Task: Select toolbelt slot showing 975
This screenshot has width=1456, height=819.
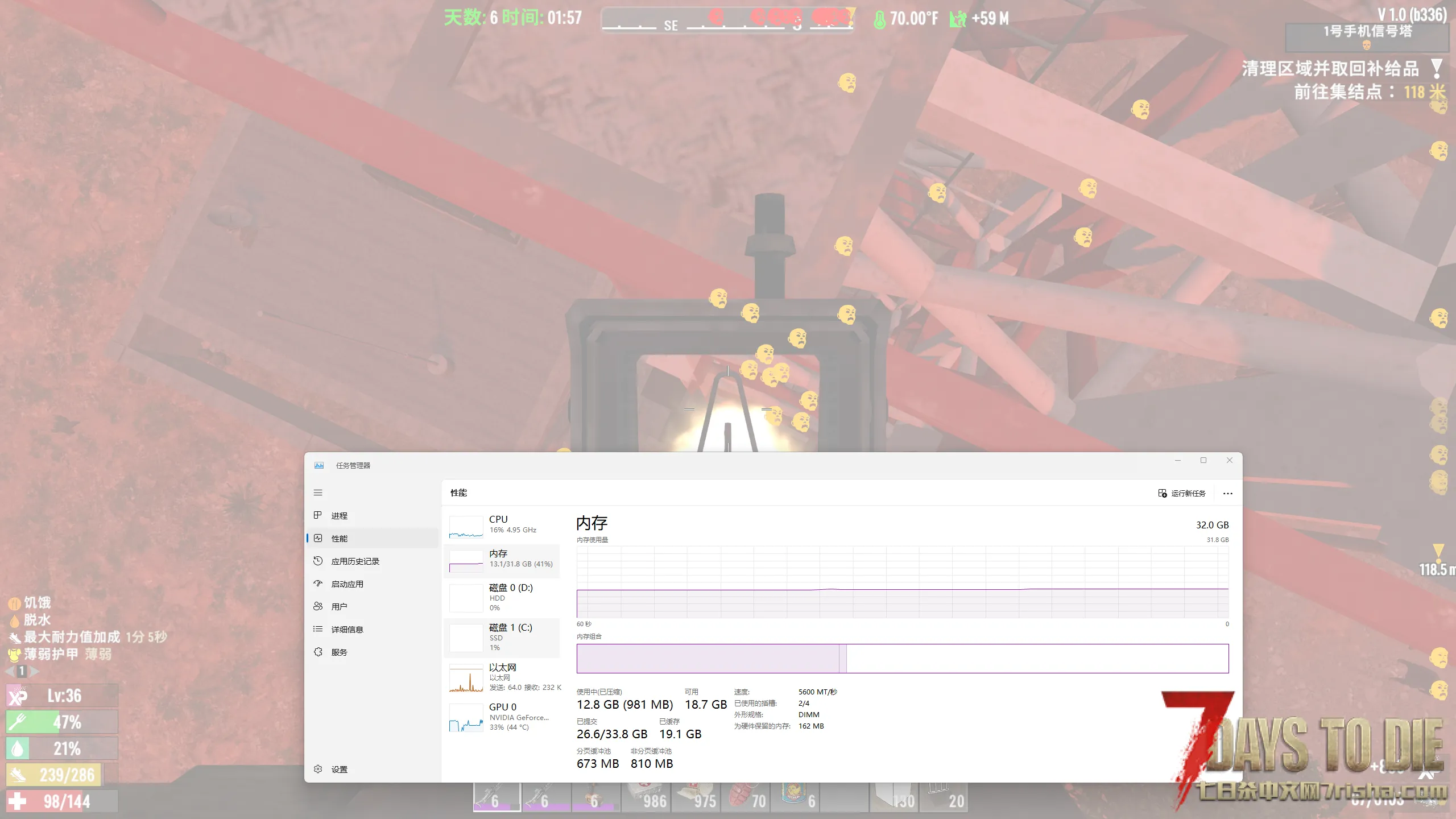Action: [x=695, y=796]
